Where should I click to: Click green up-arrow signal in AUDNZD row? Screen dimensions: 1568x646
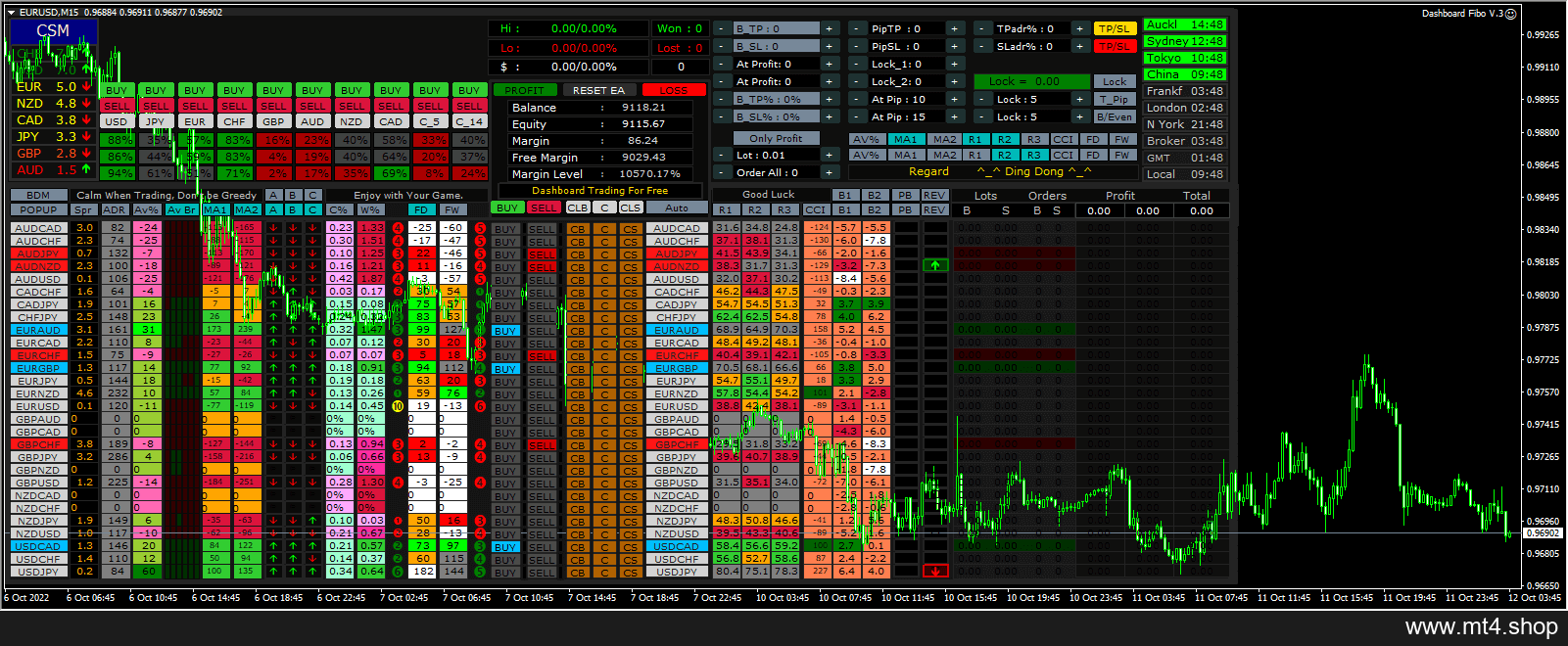935,265
